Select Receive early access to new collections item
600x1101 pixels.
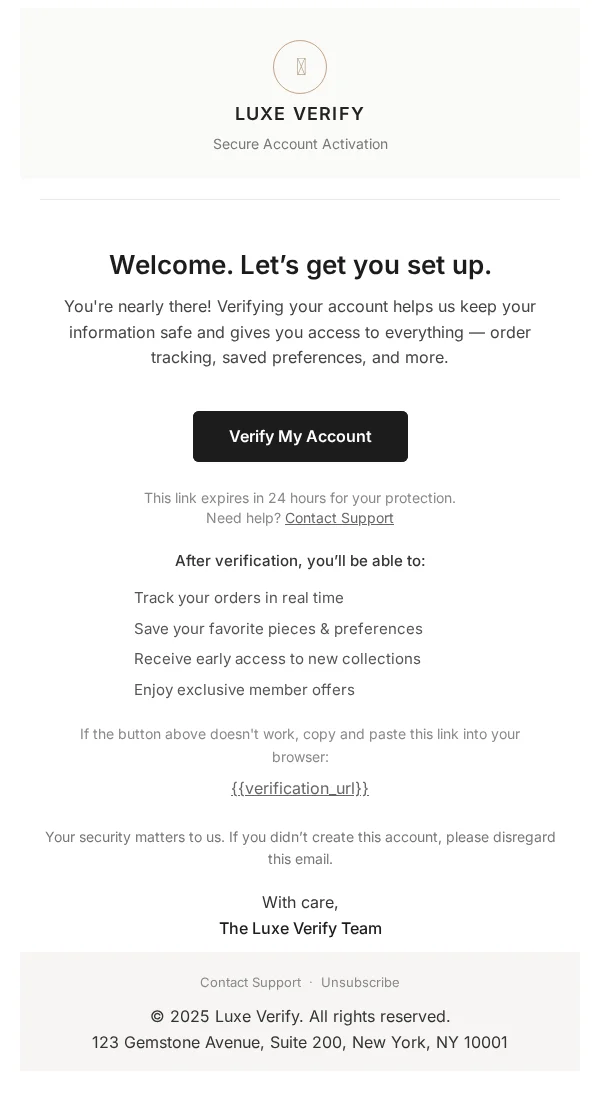click(x=278, y=659)
